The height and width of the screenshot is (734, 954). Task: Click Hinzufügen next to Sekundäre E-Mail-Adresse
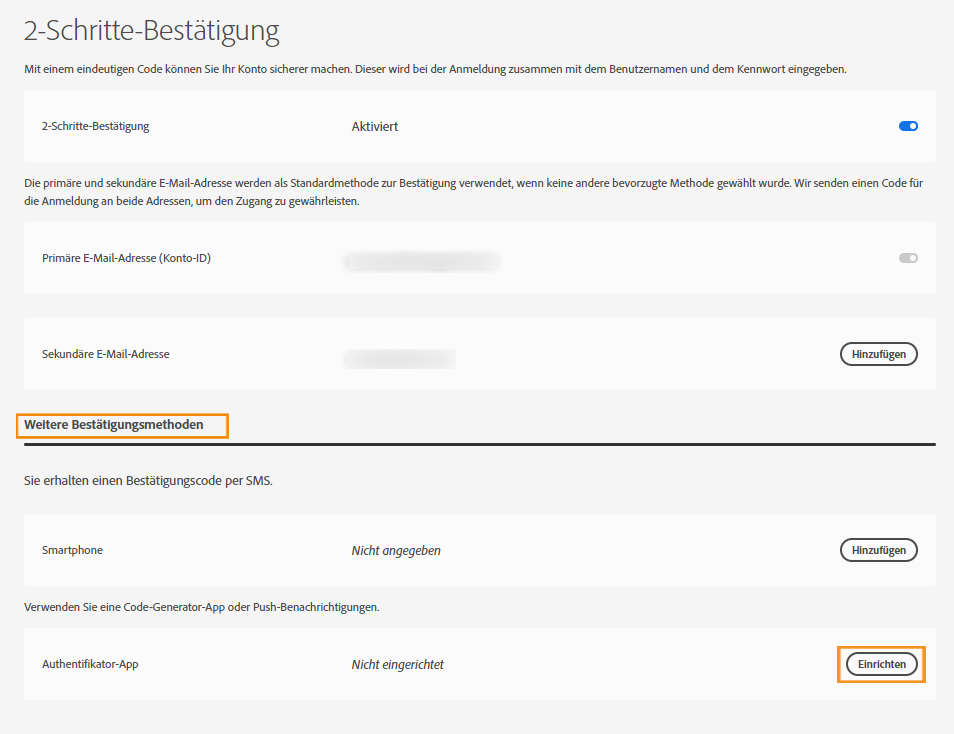point(878,353)
